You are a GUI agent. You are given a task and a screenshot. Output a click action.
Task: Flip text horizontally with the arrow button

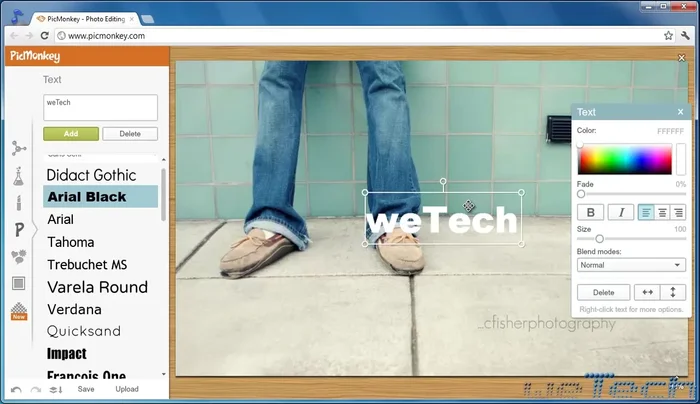click(x=647, y=292)
